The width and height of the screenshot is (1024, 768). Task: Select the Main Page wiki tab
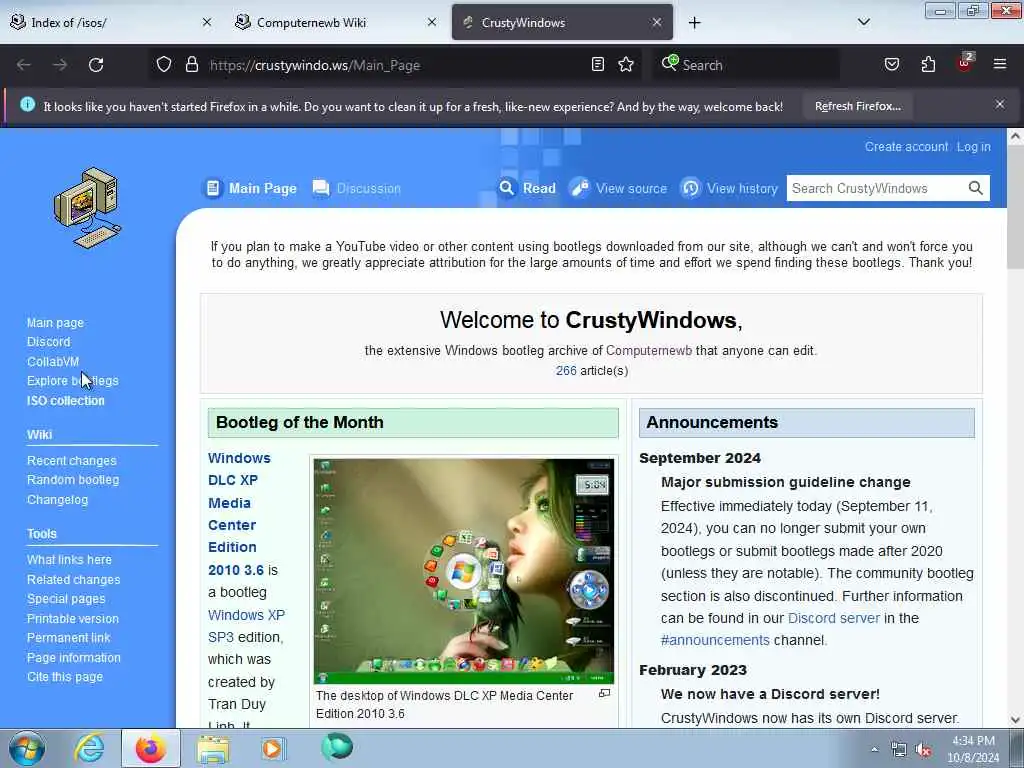coord(250,188)
